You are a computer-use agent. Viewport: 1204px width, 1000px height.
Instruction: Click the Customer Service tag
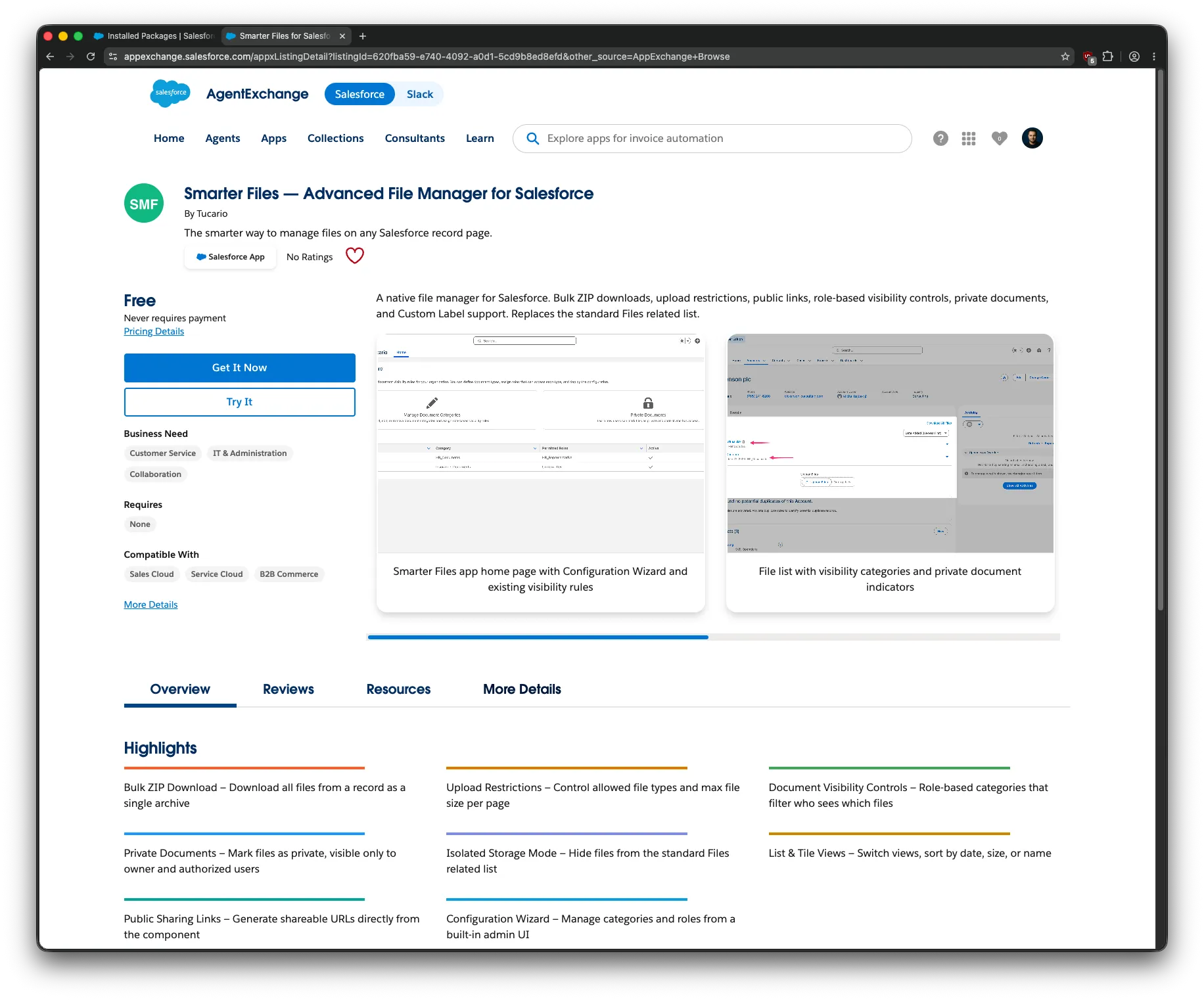point(162,453)
